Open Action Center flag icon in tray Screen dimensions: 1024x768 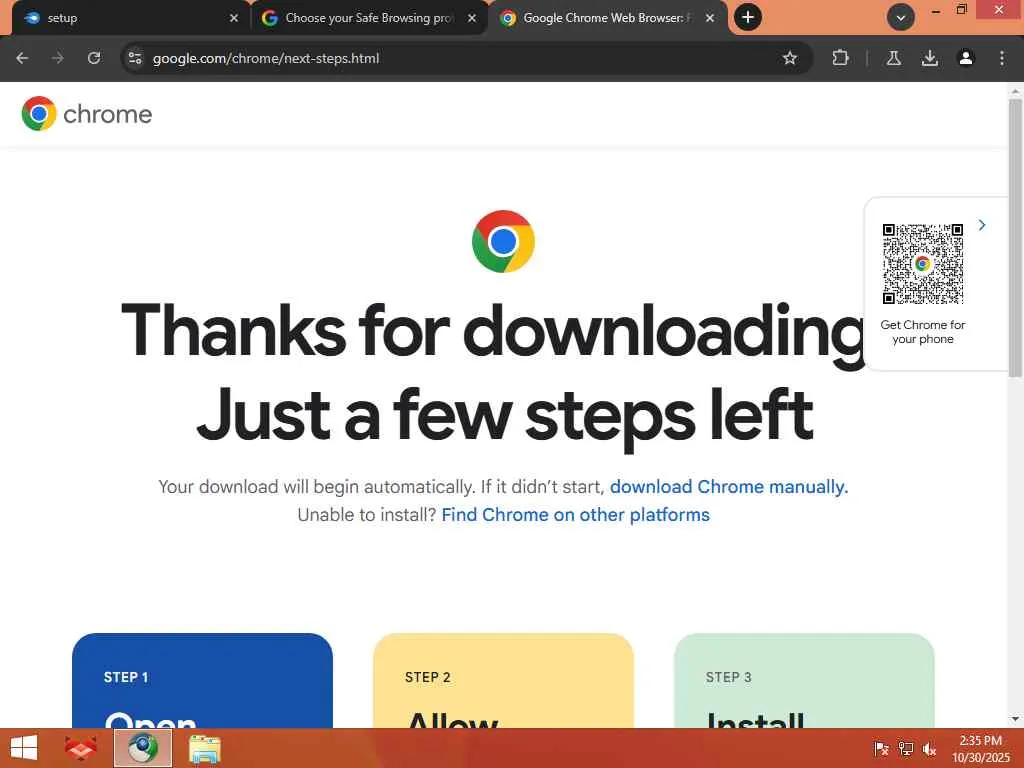tap(881, 748)
